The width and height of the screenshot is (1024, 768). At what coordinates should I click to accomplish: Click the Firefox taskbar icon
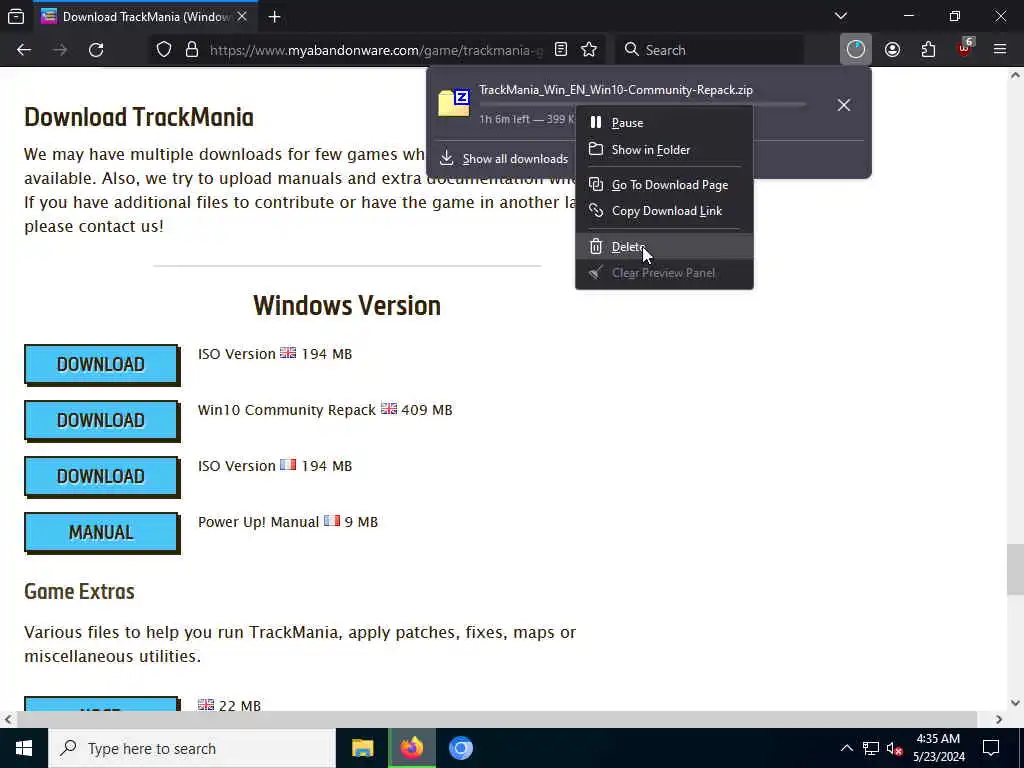pos(412,748)
